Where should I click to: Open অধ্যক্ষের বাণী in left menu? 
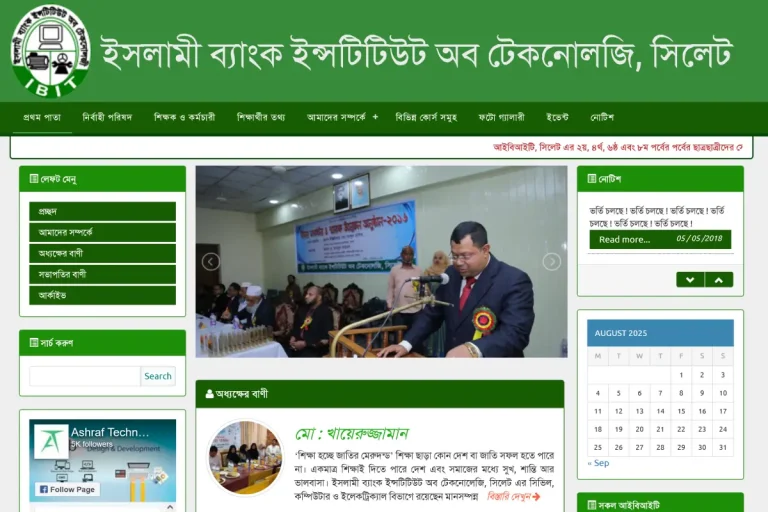102,253
